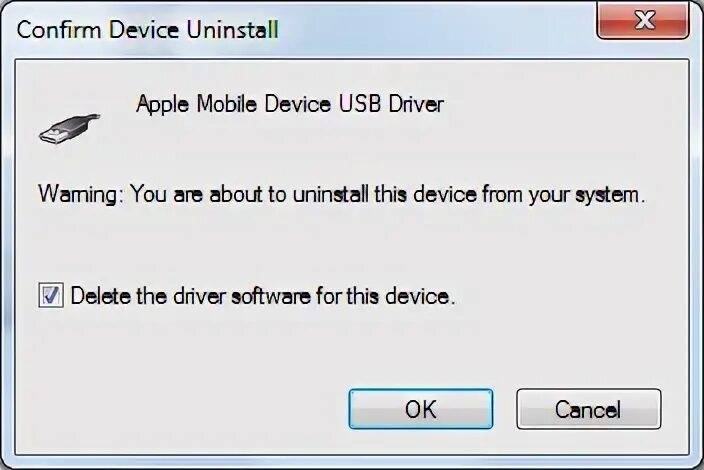Click the word 'Warning:' in the message
Screen dimensions: 704x470
[80, 195]
